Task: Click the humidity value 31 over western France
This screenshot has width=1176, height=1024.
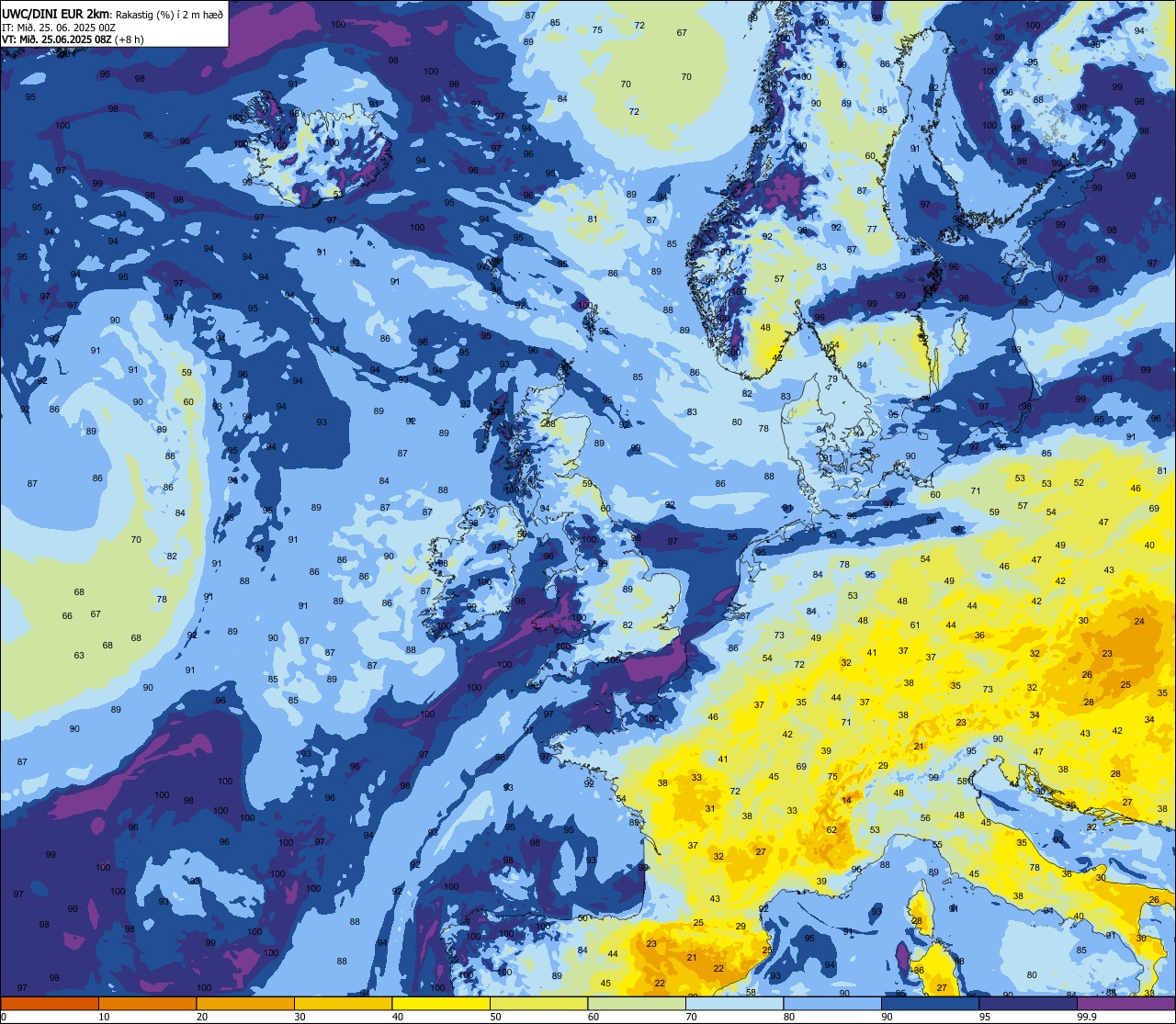Action: coord(710,809)
